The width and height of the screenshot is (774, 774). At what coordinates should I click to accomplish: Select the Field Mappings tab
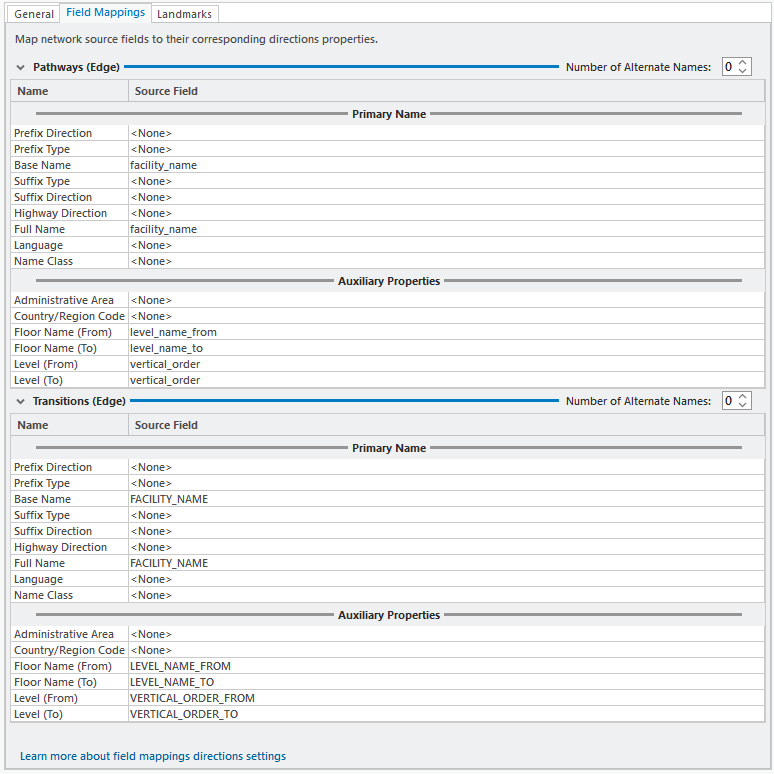pos(106,13)
